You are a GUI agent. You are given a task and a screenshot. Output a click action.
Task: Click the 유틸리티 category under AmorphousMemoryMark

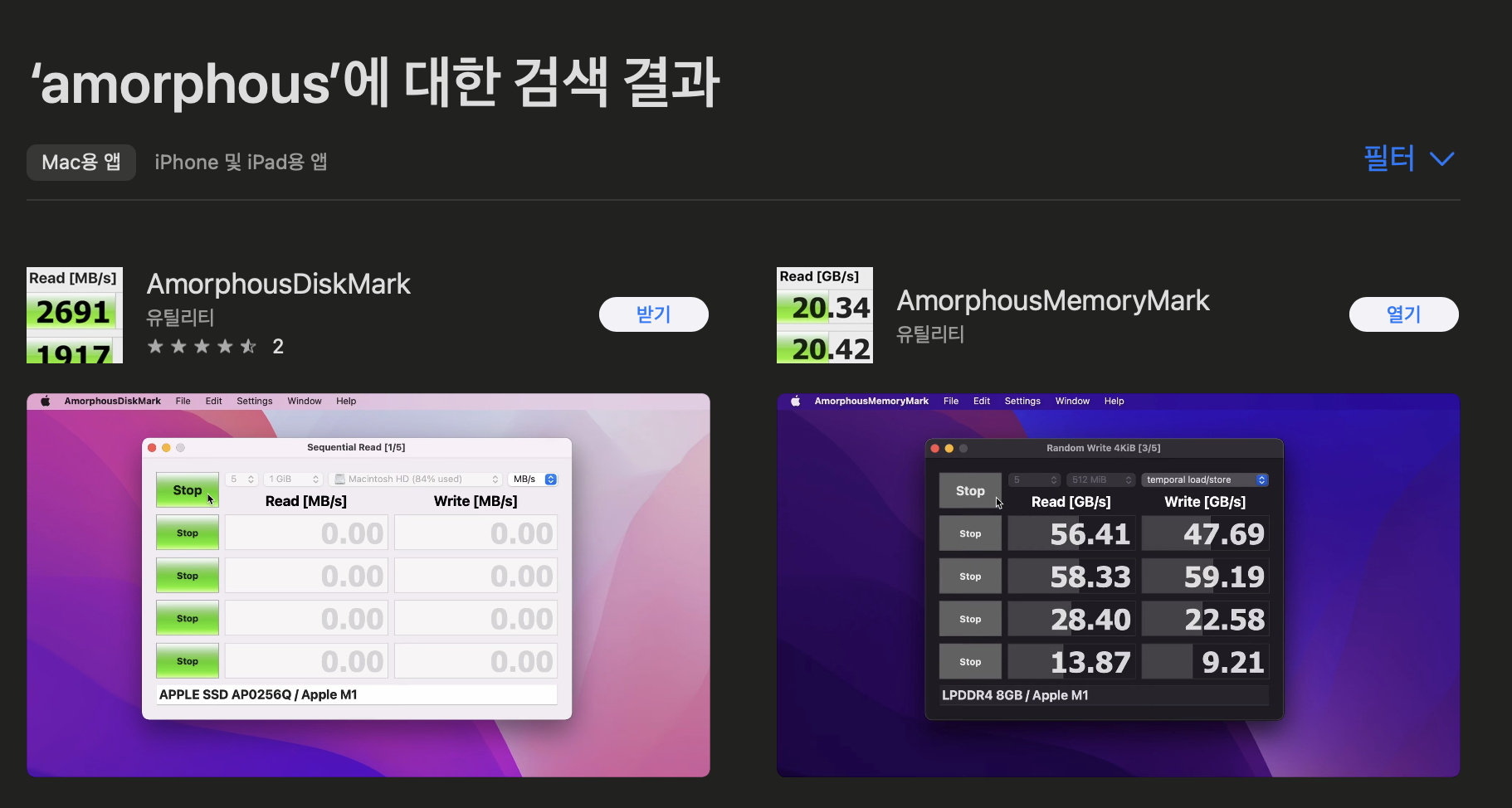(x=930, y=334)
